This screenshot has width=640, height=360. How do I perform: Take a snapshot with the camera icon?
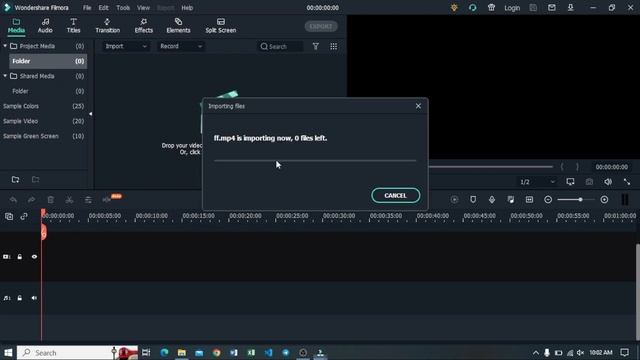coord(589,182)
